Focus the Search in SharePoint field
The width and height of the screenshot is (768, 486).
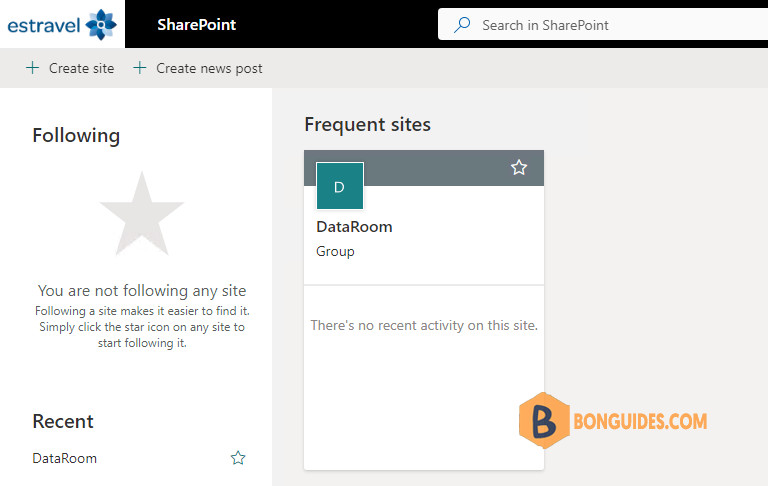[603, 24]
